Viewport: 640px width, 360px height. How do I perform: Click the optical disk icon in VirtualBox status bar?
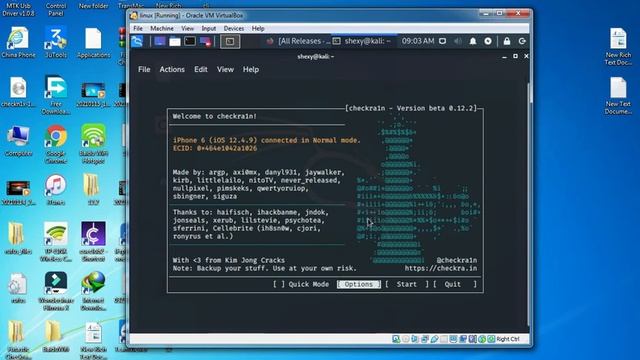click(405, 339)
